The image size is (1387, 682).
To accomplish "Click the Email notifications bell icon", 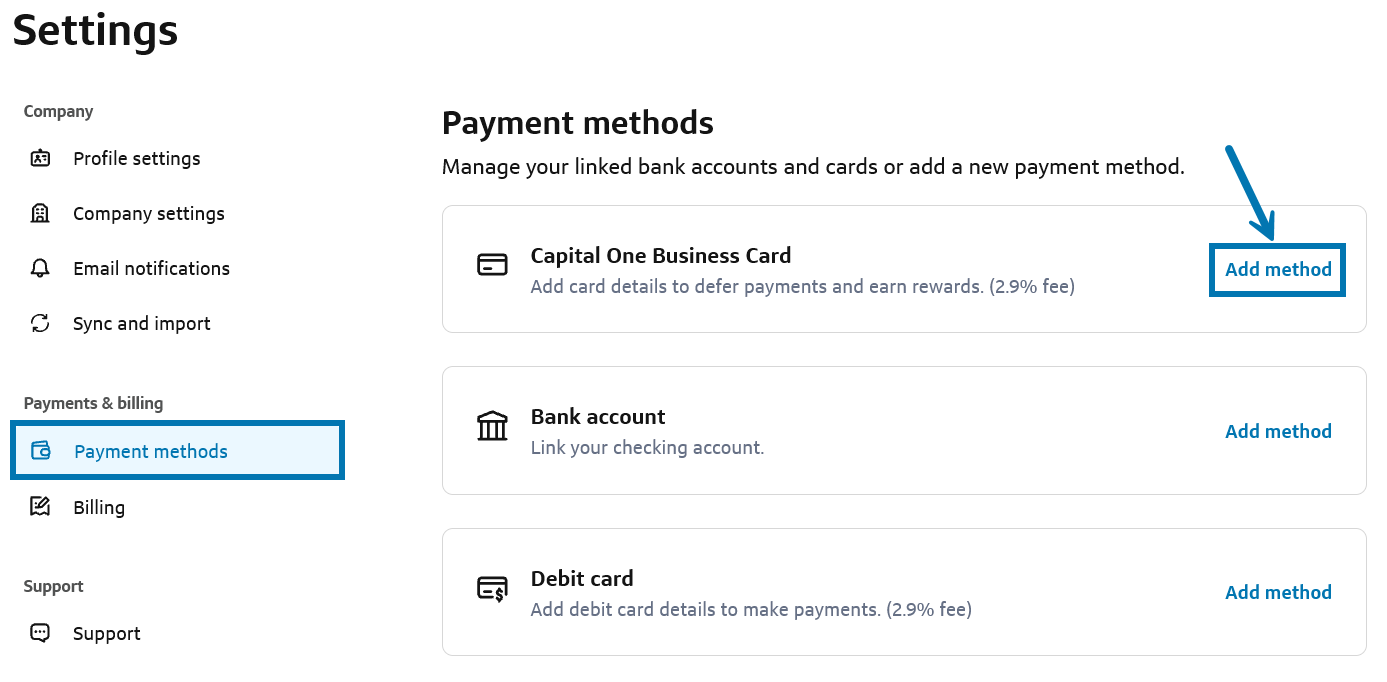I will 40,269.
